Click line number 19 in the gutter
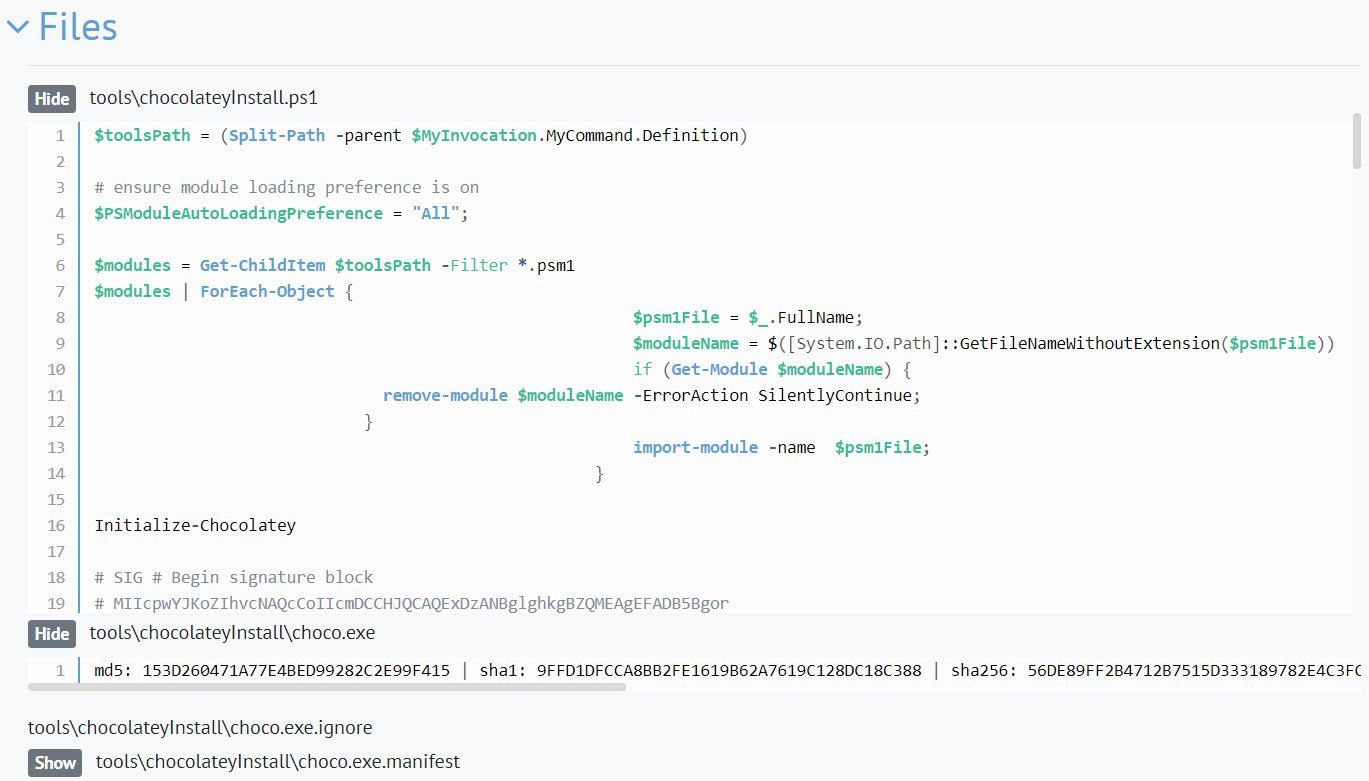The width and height of the screenshot is (1369, 781). point(56,603)
